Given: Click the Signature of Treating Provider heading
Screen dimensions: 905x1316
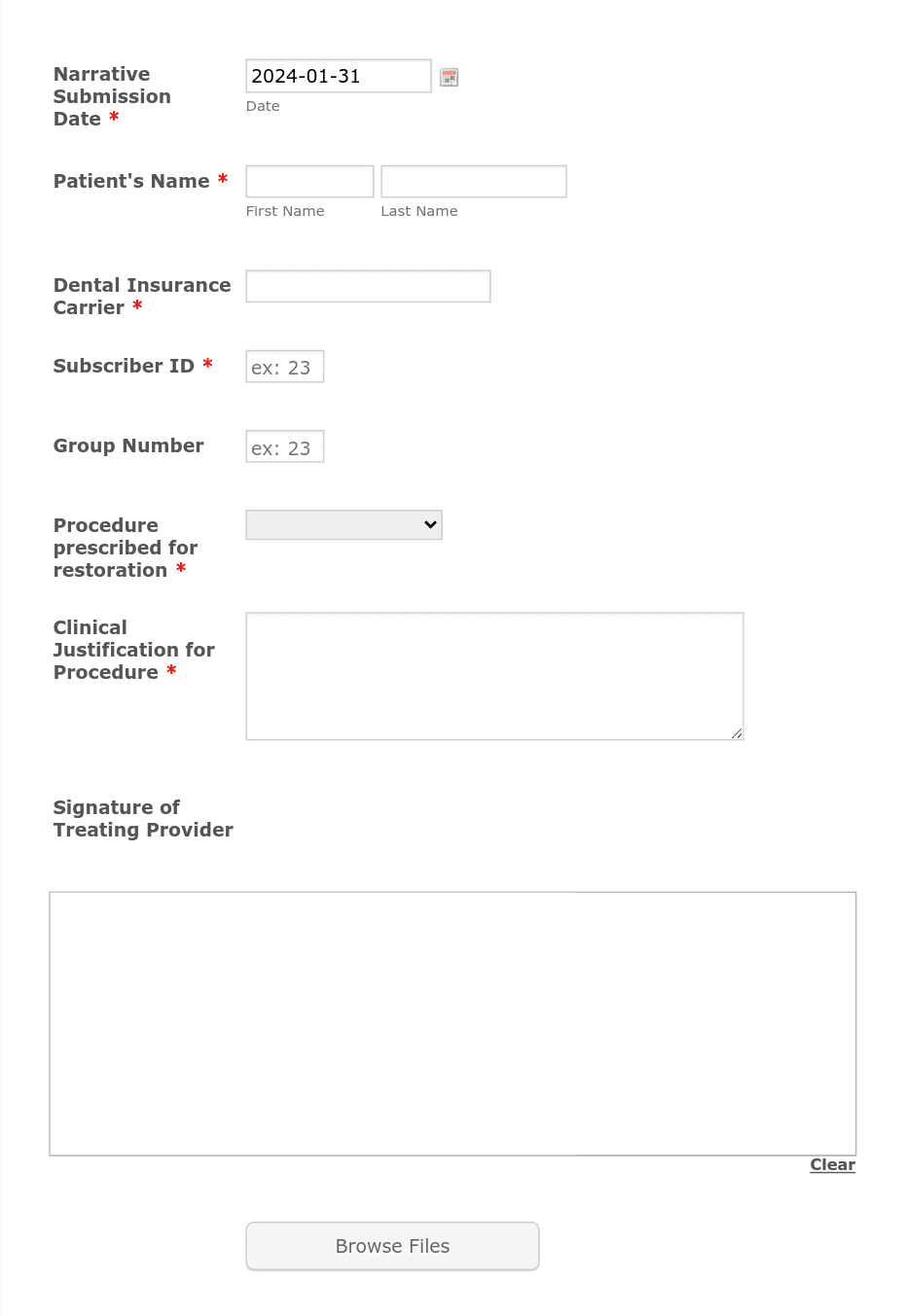Looking at the screenshot, I should point(142,818).
